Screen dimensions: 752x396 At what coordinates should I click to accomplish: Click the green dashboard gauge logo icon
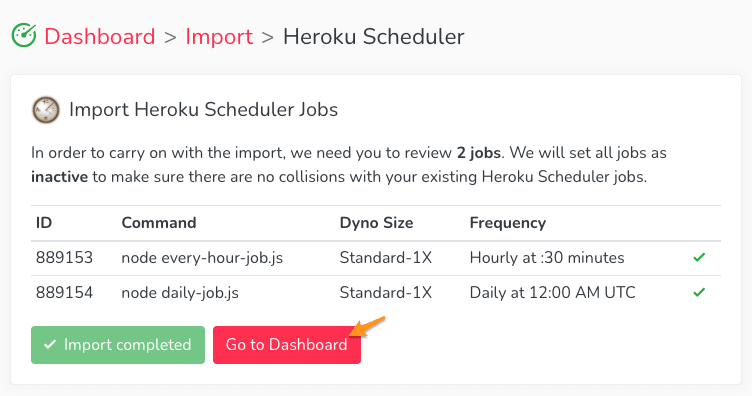pos(24,35)
